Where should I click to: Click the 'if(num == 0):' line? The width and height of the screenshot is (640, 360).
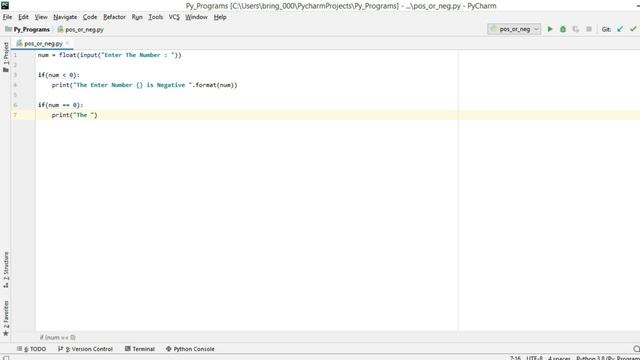point(60,105)
